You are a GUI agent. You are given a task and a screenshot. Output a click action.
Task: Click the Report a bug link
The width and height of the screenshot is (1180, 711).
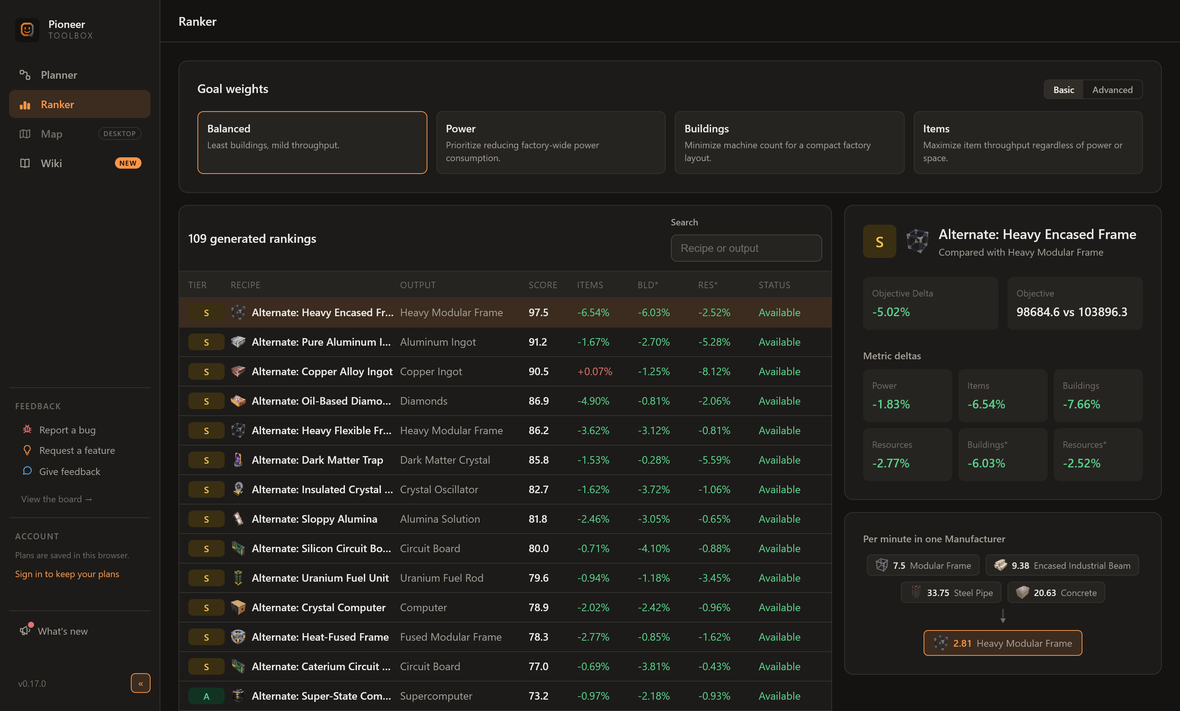coord(67,430)
